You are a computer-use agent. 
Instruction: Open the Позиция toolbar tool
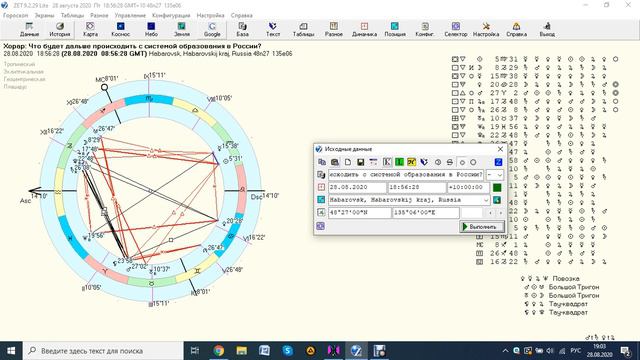(x=395, y=30)
